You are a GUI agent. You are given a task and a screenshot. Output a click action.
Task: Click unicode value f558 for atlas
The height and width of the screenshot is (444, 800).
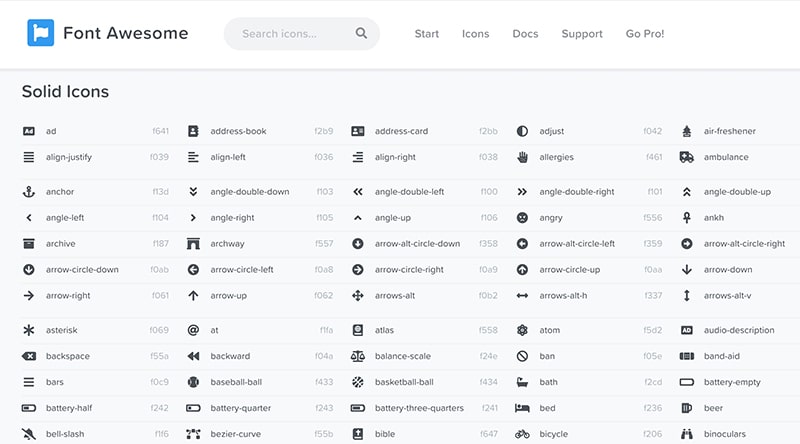[x=488, y=330]
